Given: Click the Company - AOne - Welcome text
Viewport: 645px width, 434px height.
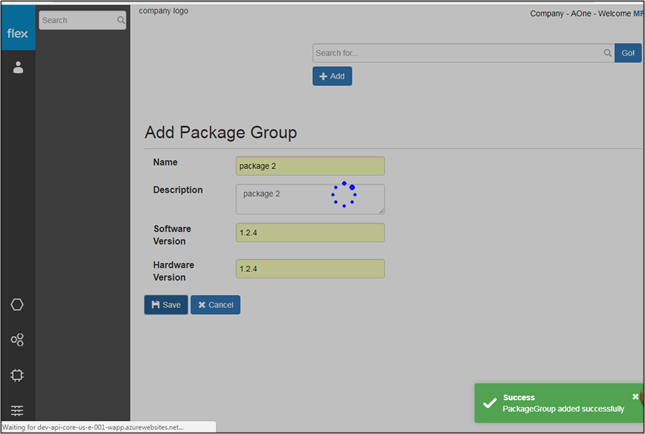Looking at the screenshot, I should (580, 14).
